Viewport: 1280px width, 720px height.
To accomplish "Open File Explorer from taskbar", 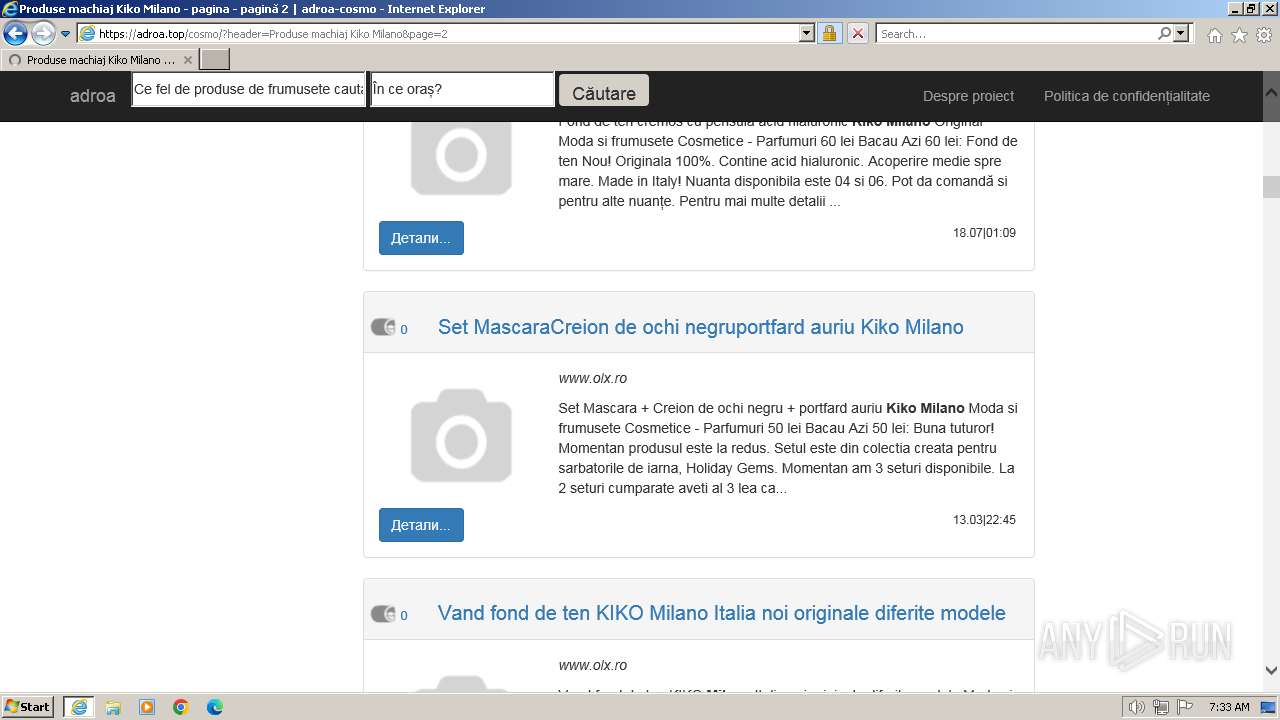I will 113,707.
